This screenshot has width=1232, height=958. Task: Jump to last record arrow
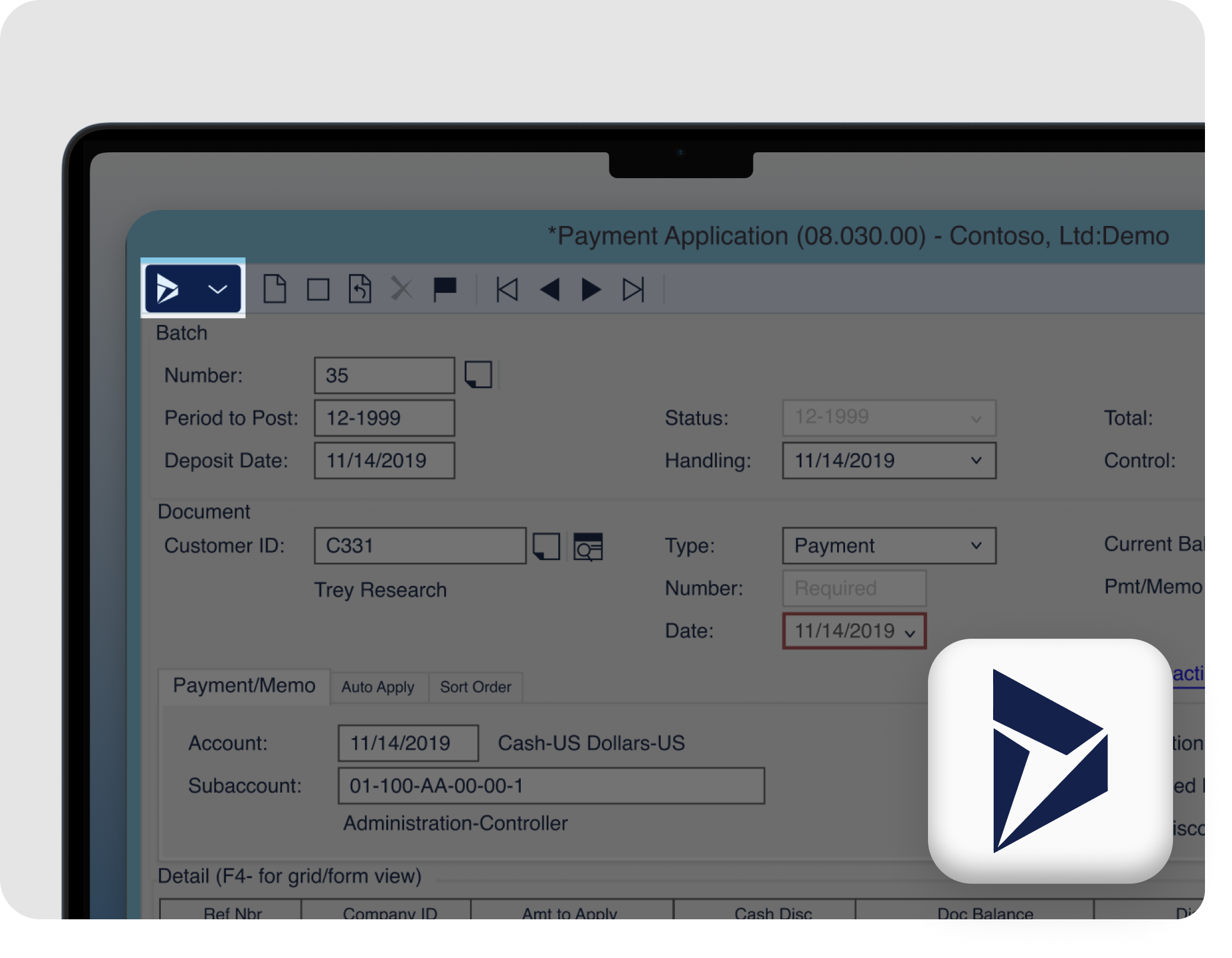633,289
